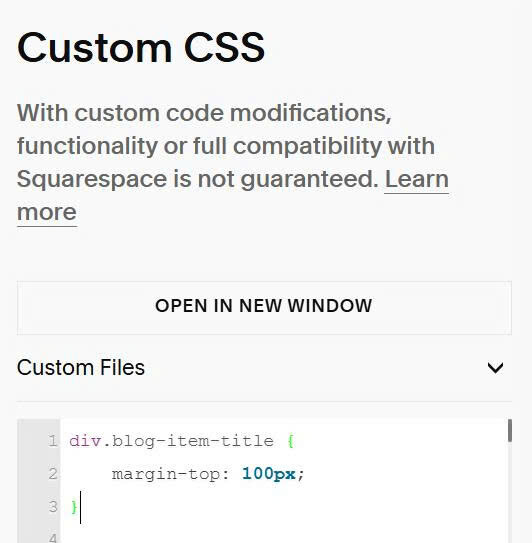This screenshot has height=543, width=532.
Task: Click the Custom CSS panel heading
Action: 141,47
